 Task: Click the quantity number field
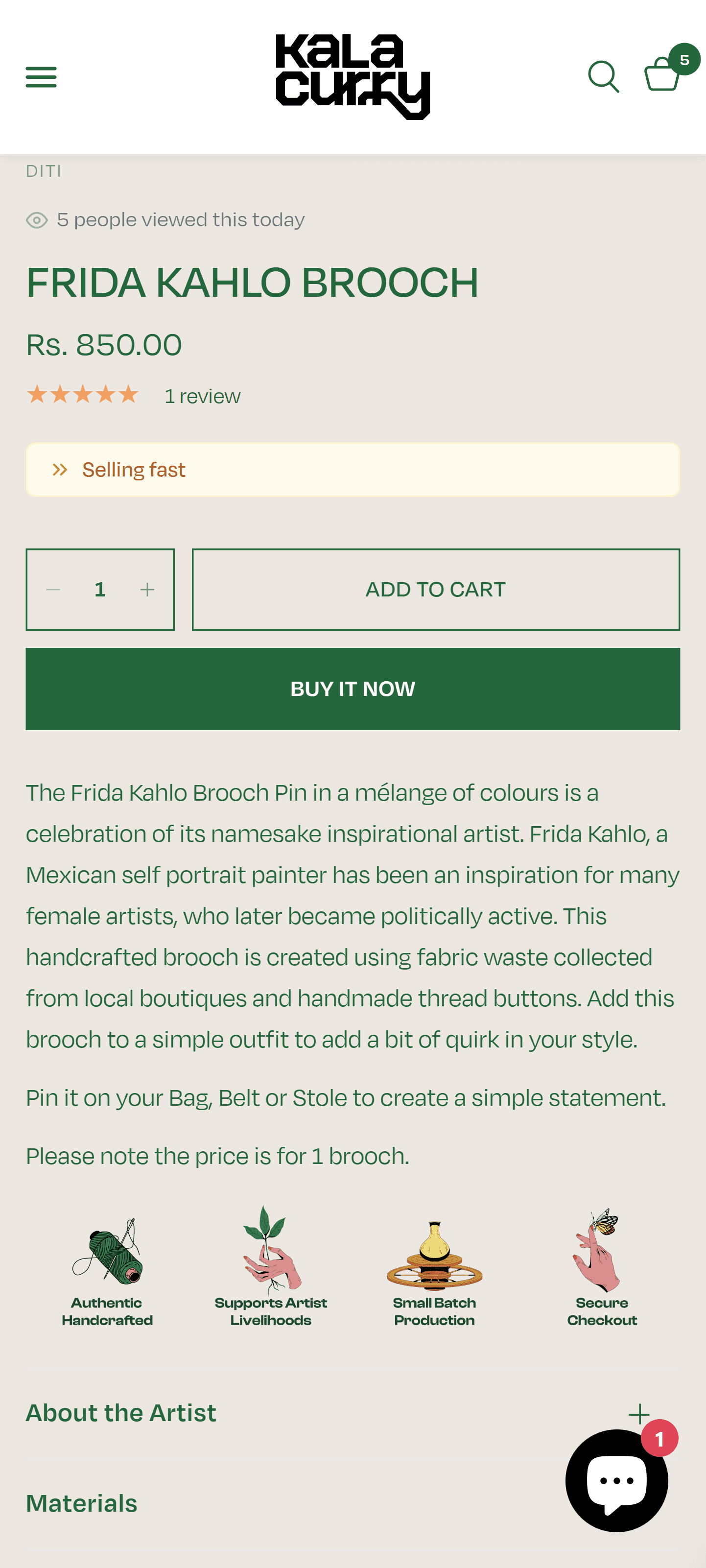pyautogui.click(x=100, y=589)
